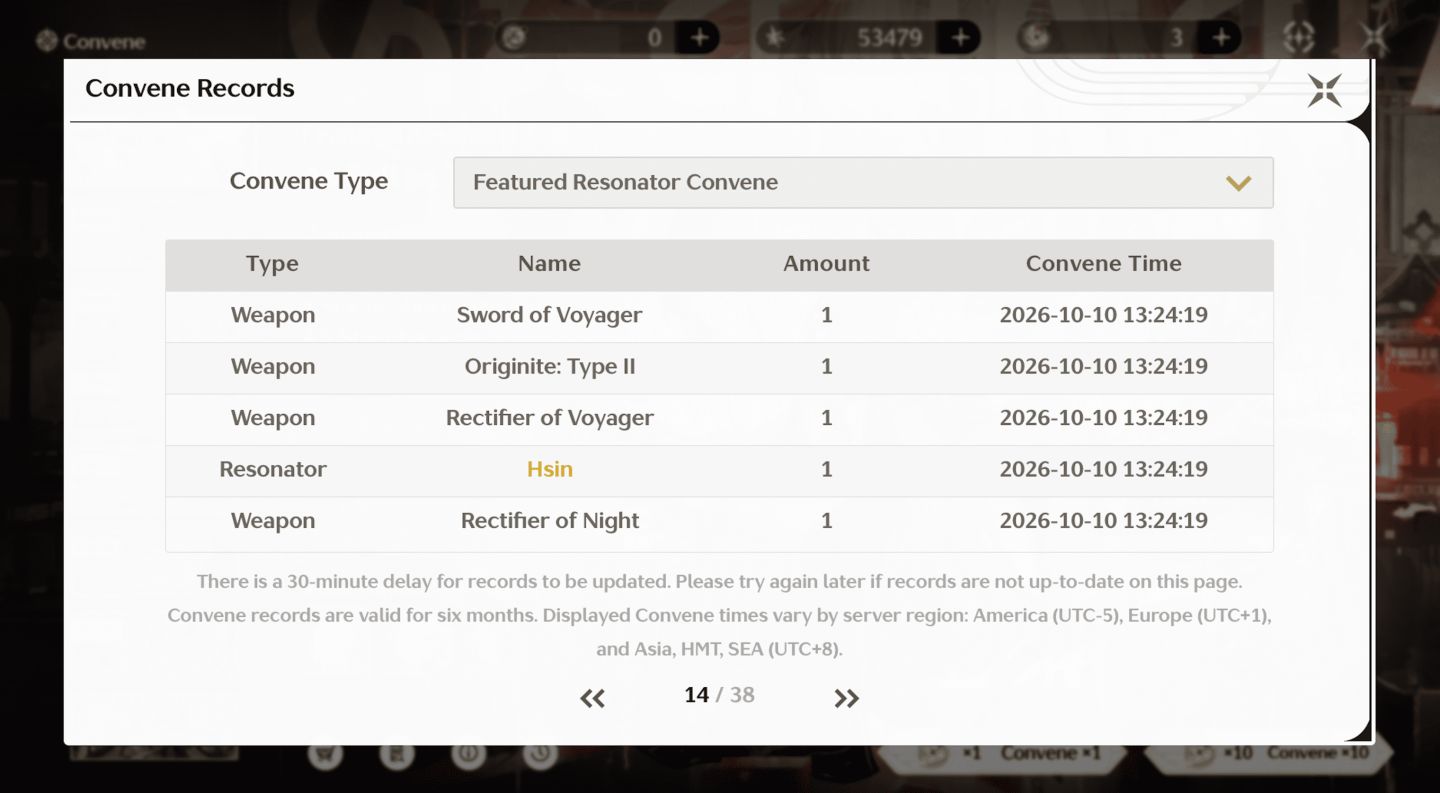The image size is (1440, 793).
Task: Click the target-frame icon in top bar
Action: pos(1299,38)
